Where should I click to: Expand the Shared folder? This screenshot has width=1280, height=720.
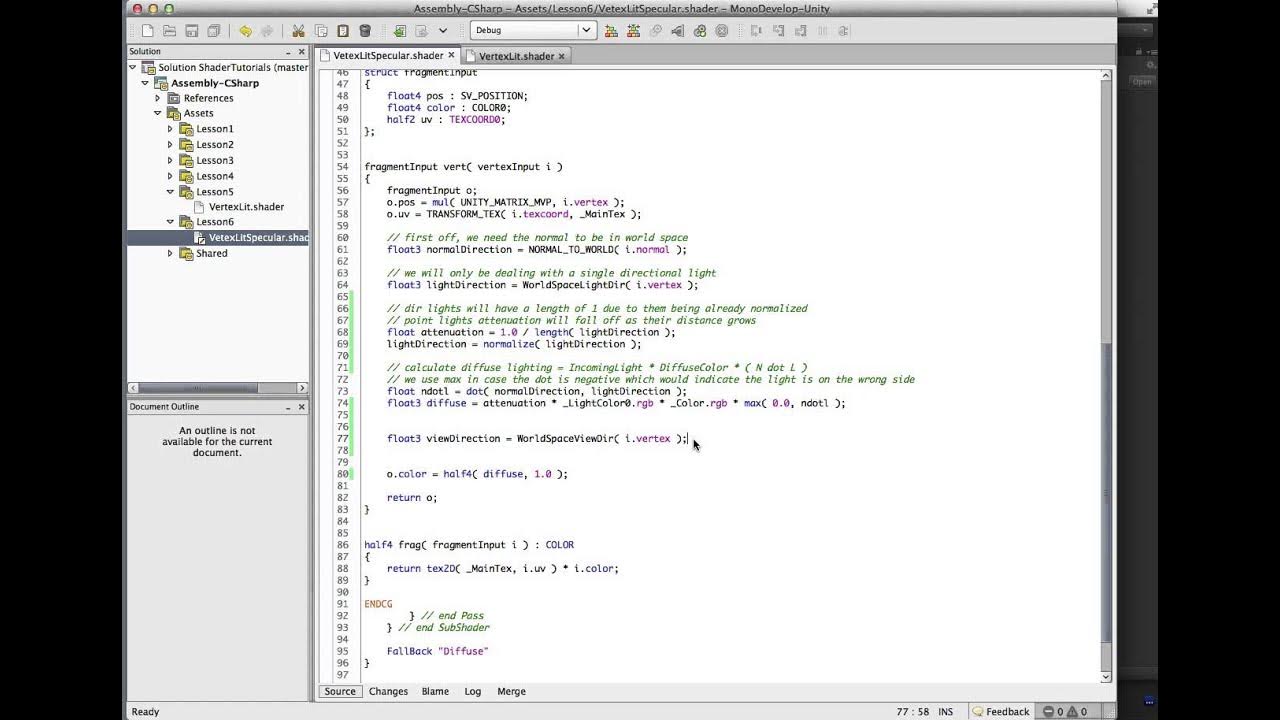[x=170, y=253]
